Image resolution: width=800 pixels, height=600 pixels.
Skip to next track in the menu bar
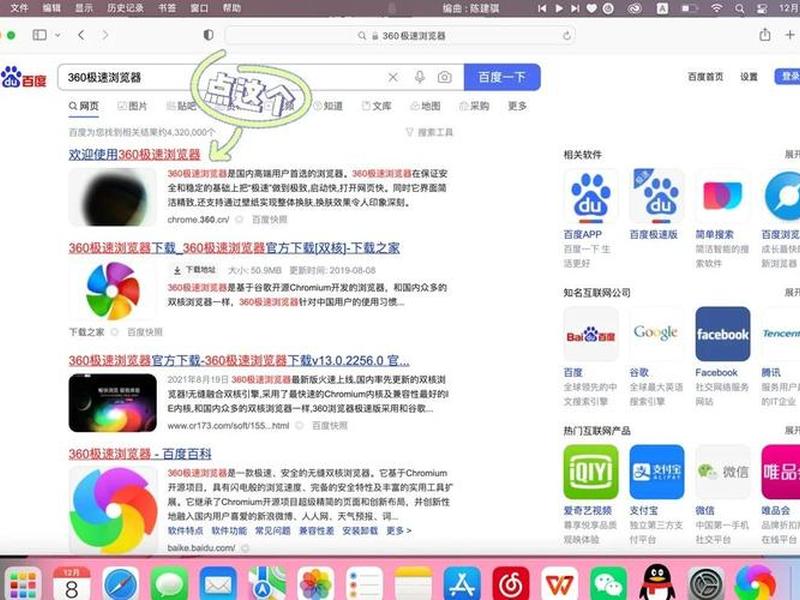[576, 8]
